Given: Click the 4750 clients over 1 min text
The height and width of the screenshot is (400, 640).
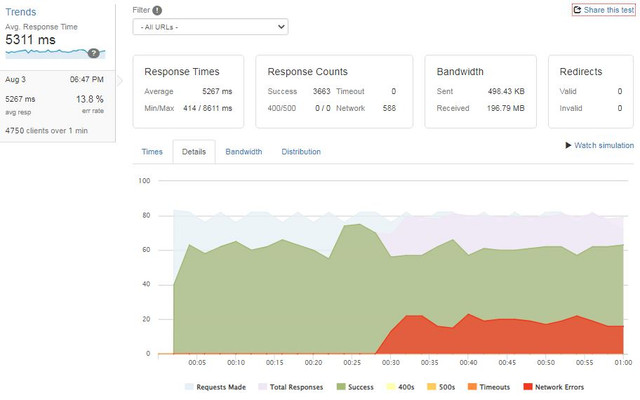Looking at the screenshot, I should pyautogui.click(x=47, y=131).
